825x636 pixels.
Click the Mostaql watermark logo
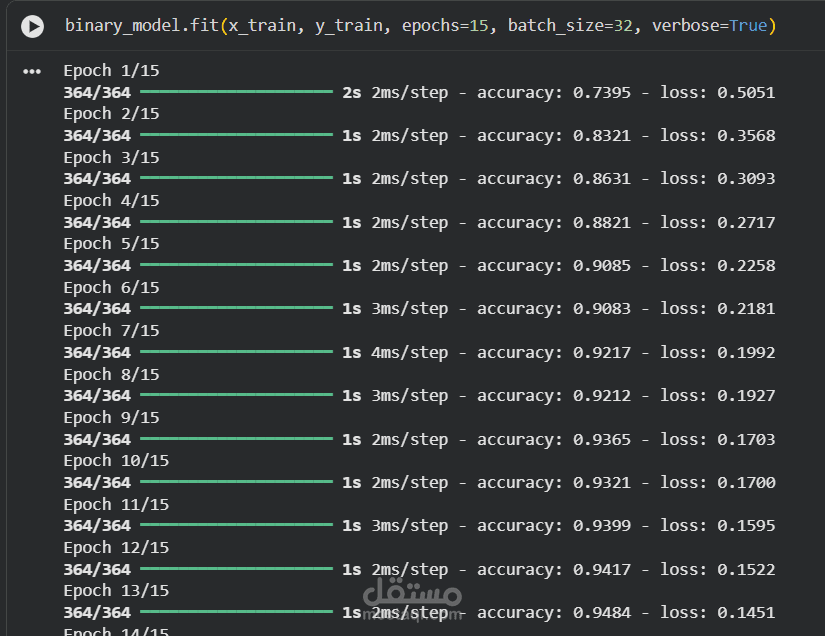(412, 597)
